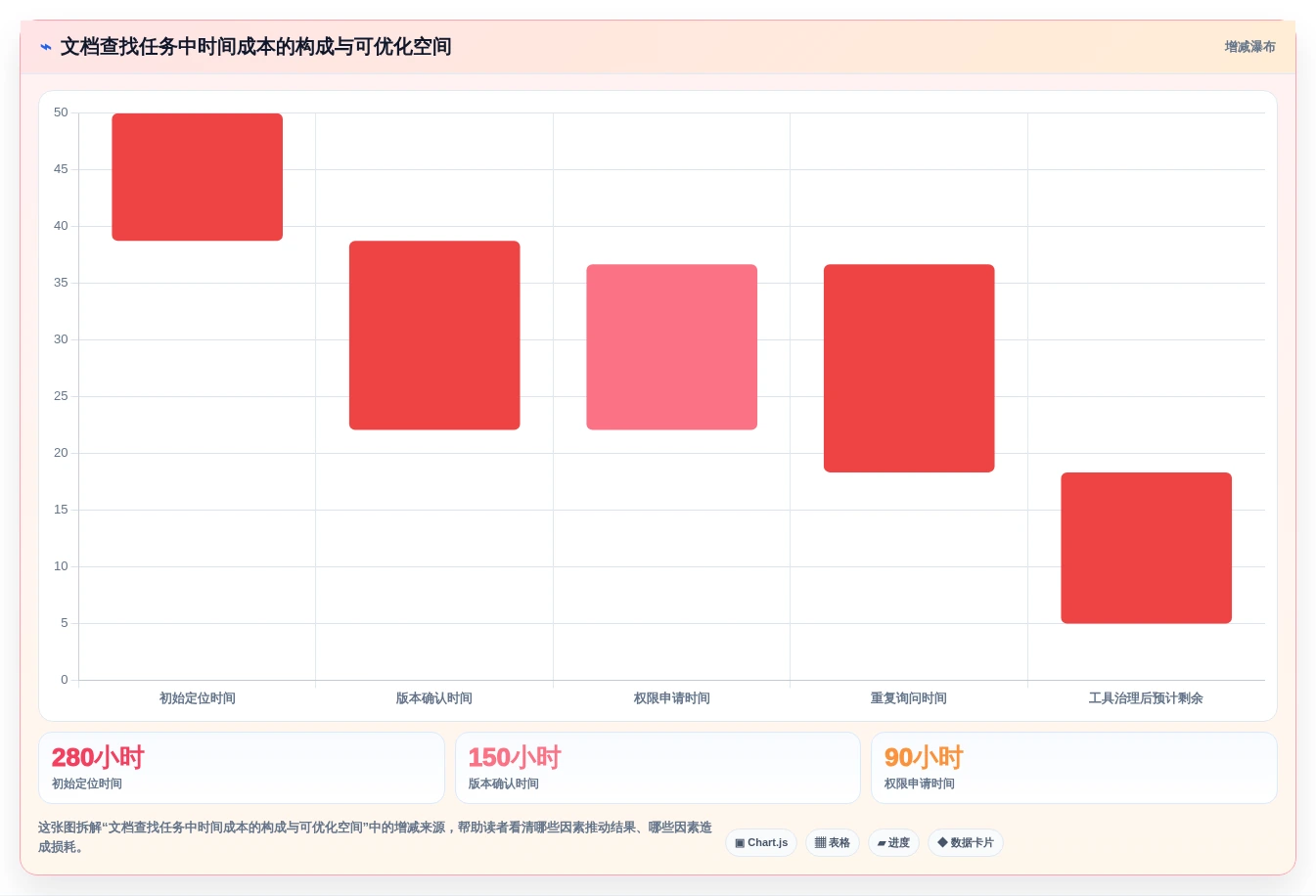Click the Chart.js tag chip
The height and width of the screenshot is (896, 1316).
click(x=761, y=843)
